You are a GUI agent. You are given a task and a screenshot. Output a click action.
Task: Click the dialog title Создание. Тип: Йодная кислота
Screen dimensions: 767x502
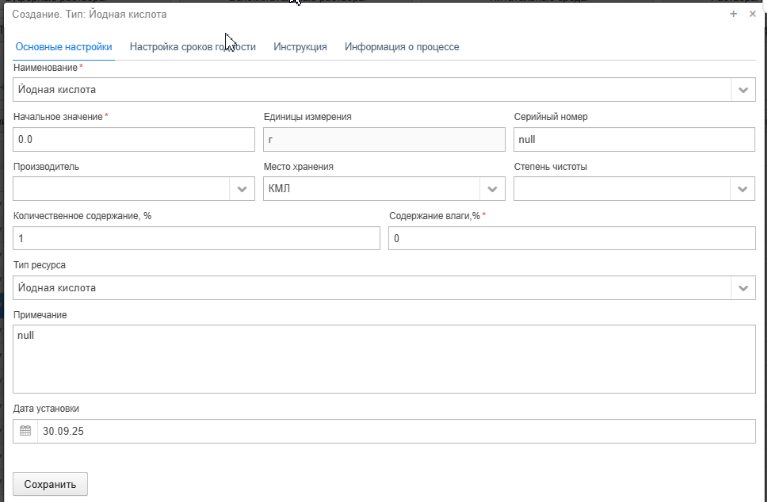coord(90,14)
